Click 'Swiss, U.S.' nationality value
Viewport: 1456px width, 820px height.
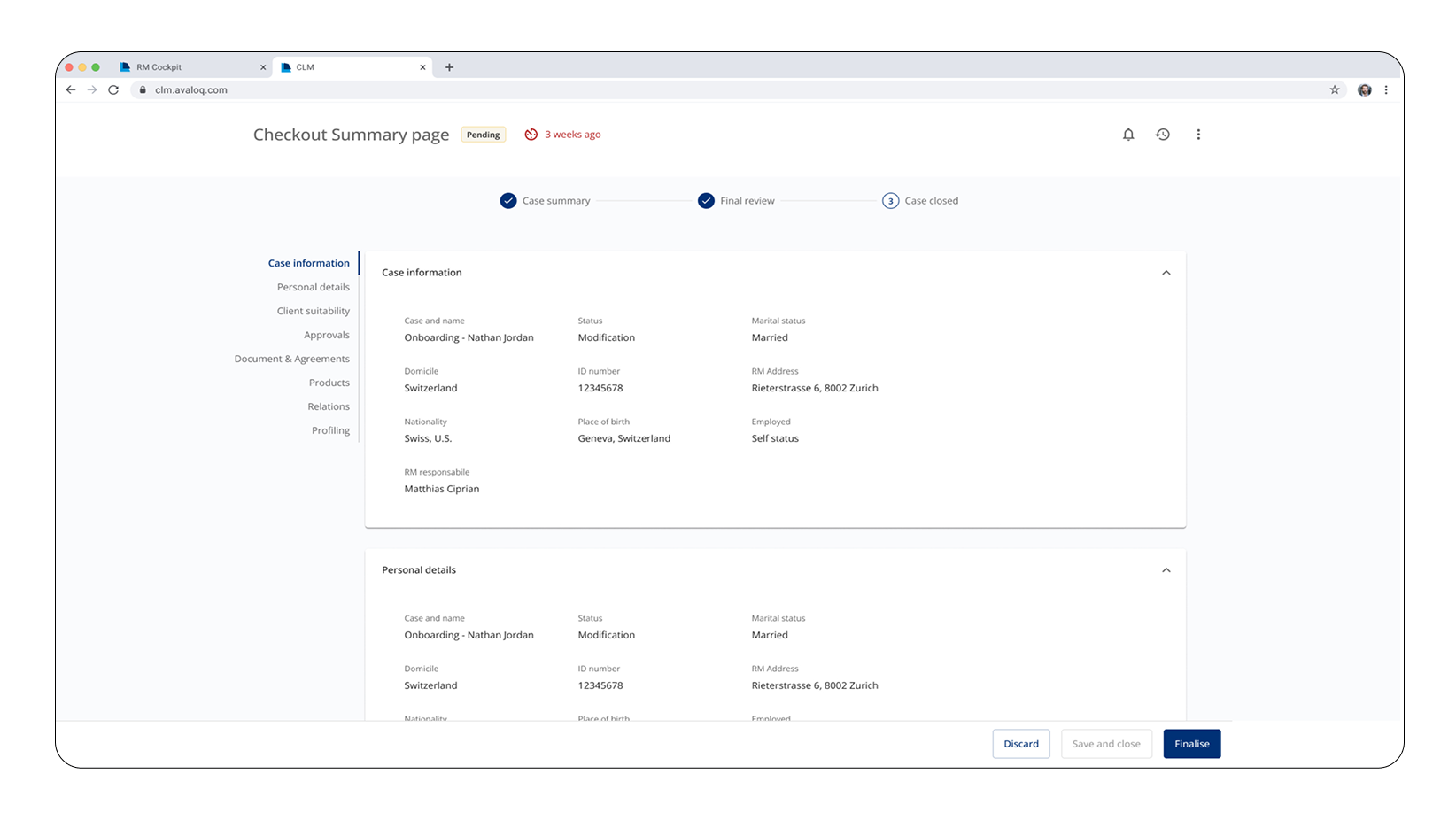pos(428,438)
